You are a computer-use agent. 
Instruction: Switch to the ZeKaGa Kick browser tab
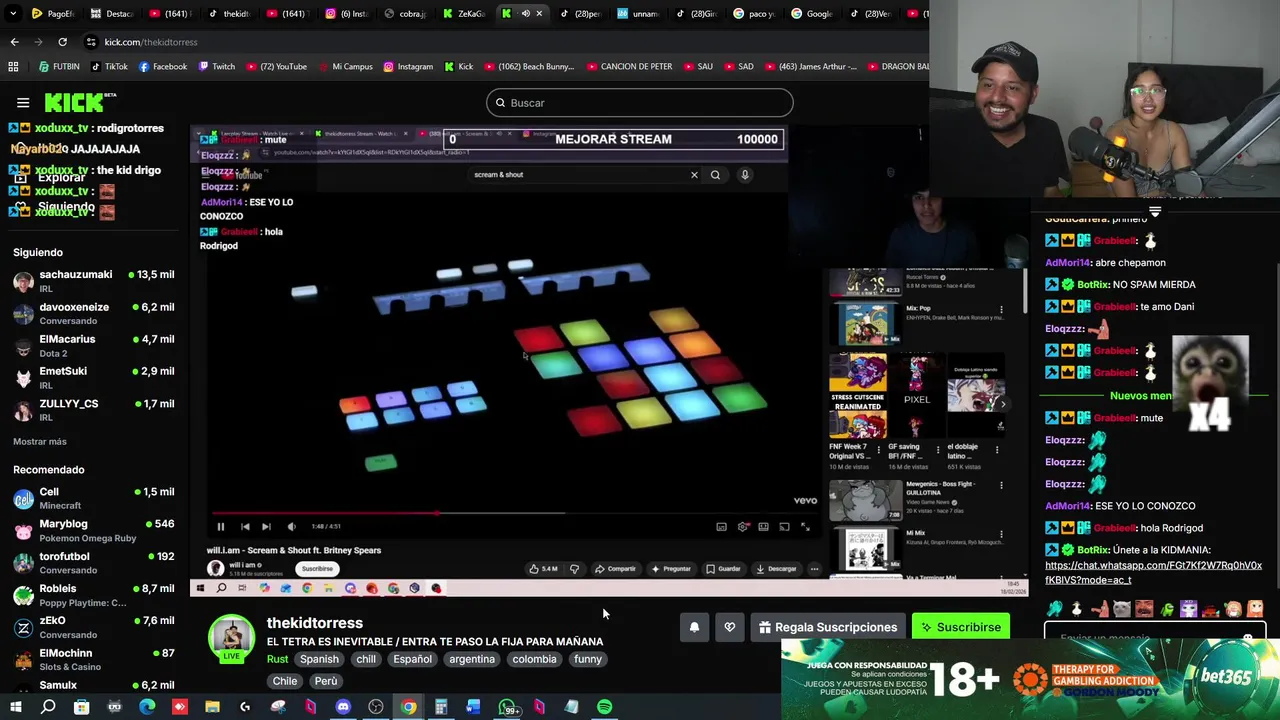[x=463, y=14]
